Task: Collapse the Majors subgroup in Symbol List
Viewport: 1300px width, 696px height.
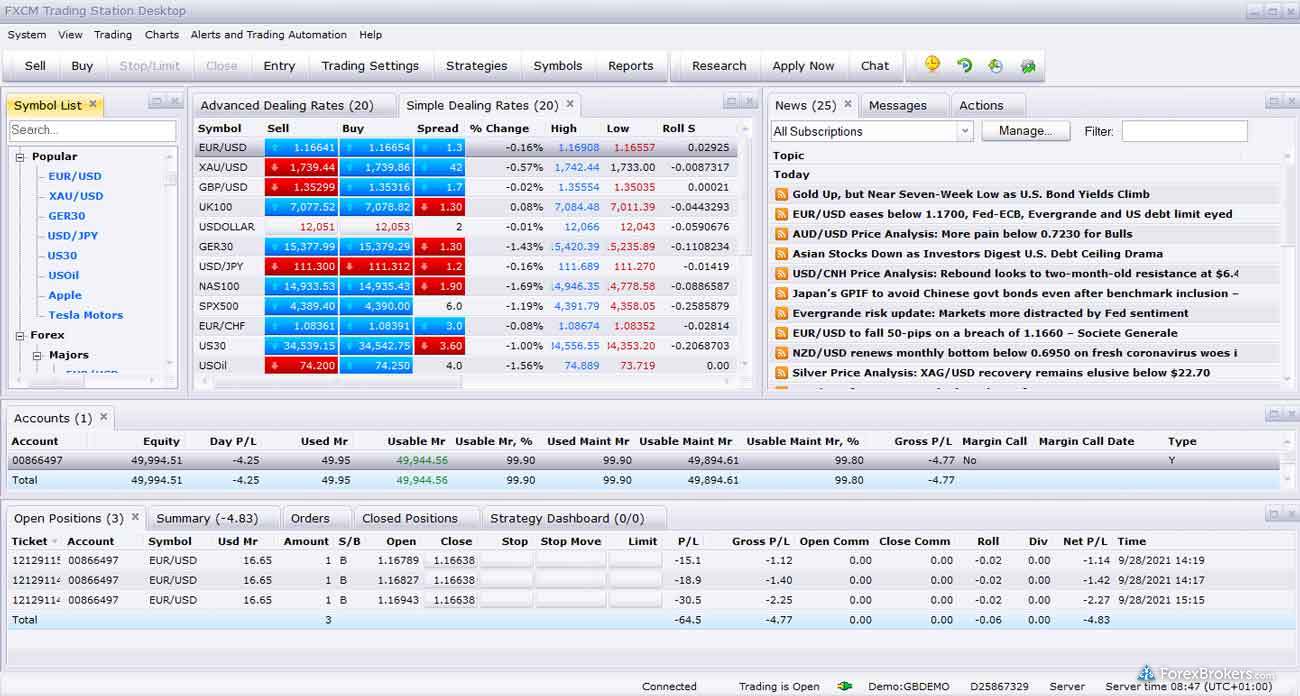Action: tap(37, 355)
